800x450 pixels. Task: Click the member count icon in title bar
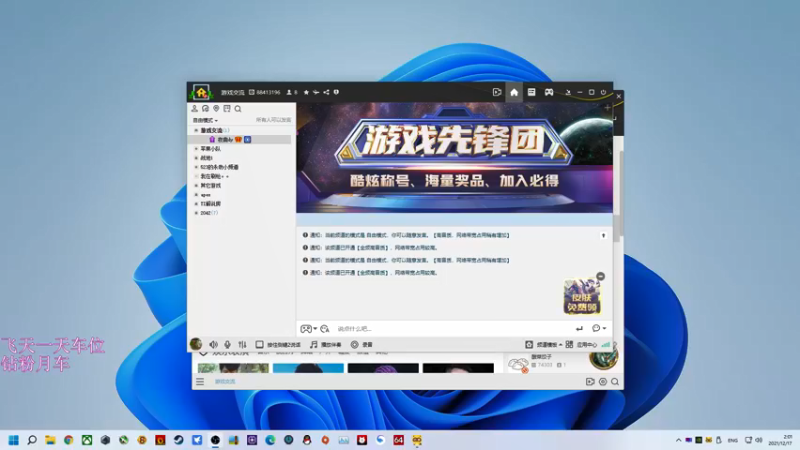pos(289,92)
